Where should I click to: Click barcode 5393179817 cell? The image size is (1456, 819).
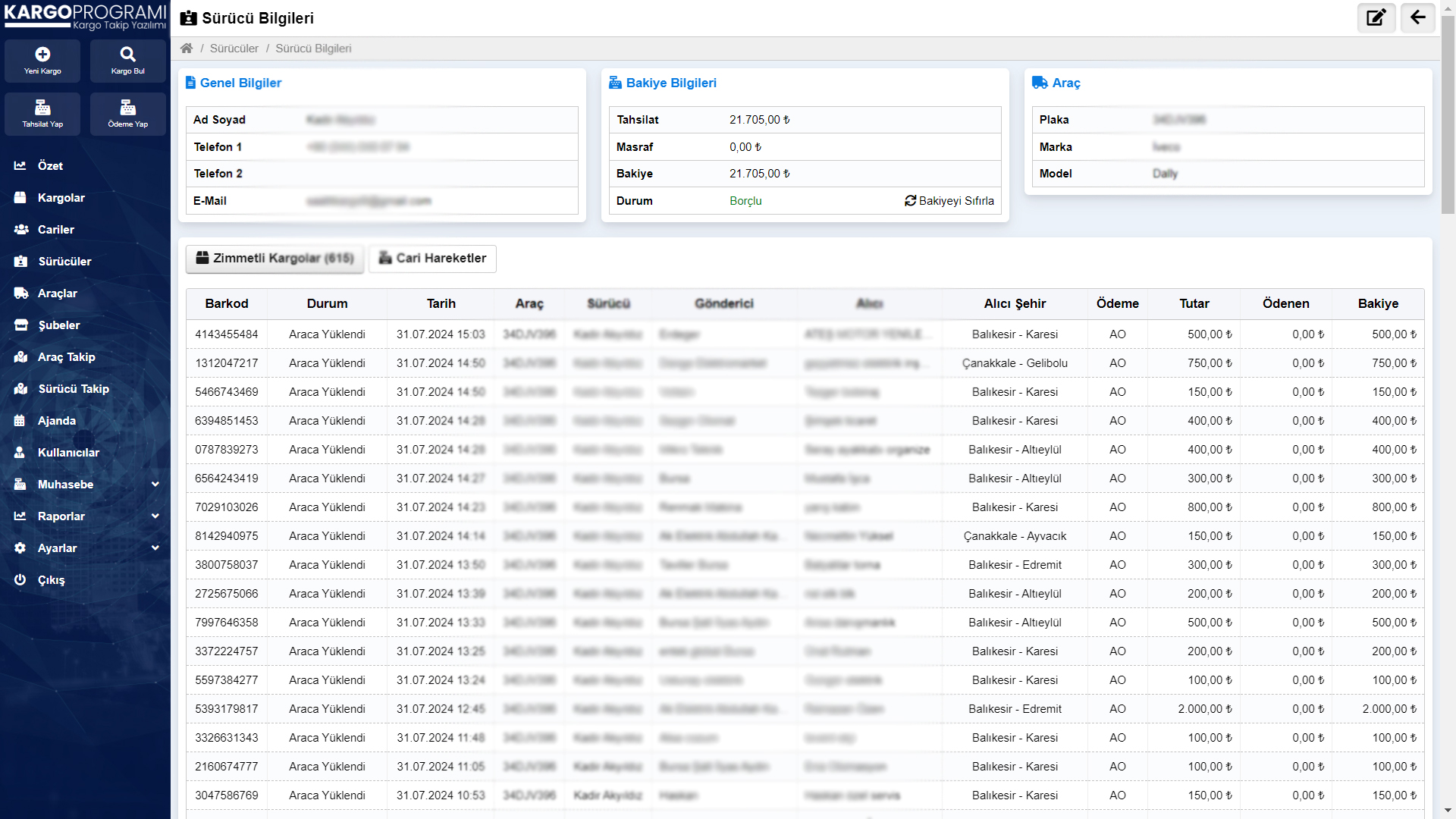(227, 709)
